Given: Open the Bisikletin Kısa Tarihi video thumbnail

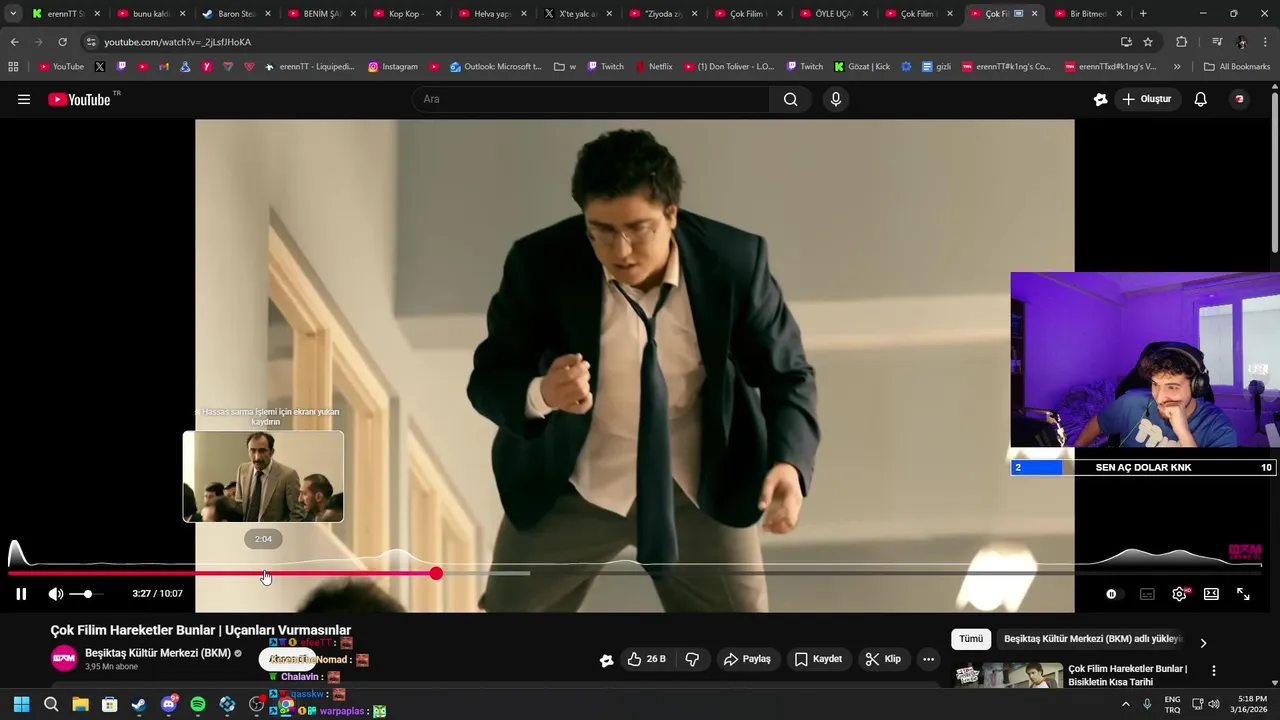Looking at the screenshot, I should 1009,675.
